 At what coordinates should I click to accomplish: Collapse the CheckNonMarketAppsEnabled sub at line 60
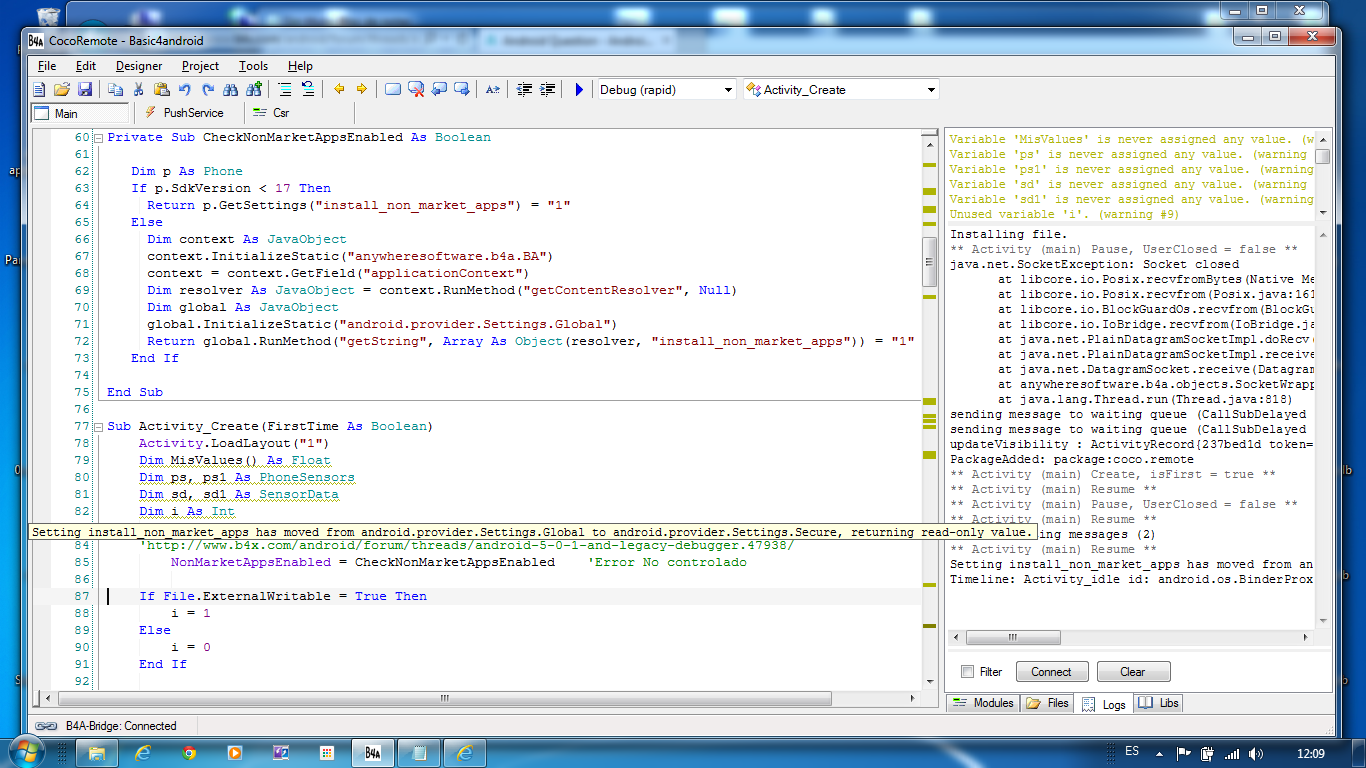click(x=99, y=137)
